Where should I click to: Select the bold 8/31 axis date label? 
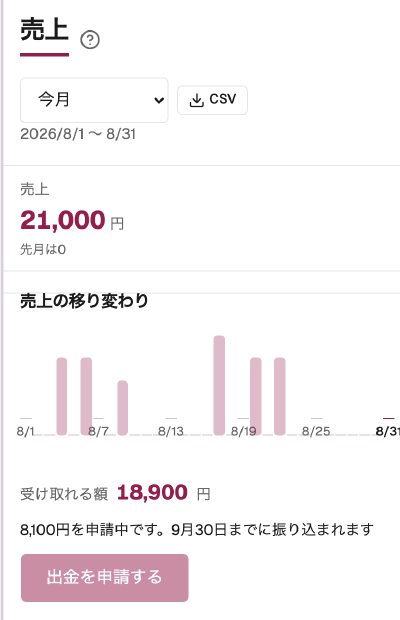coord(388,431)
